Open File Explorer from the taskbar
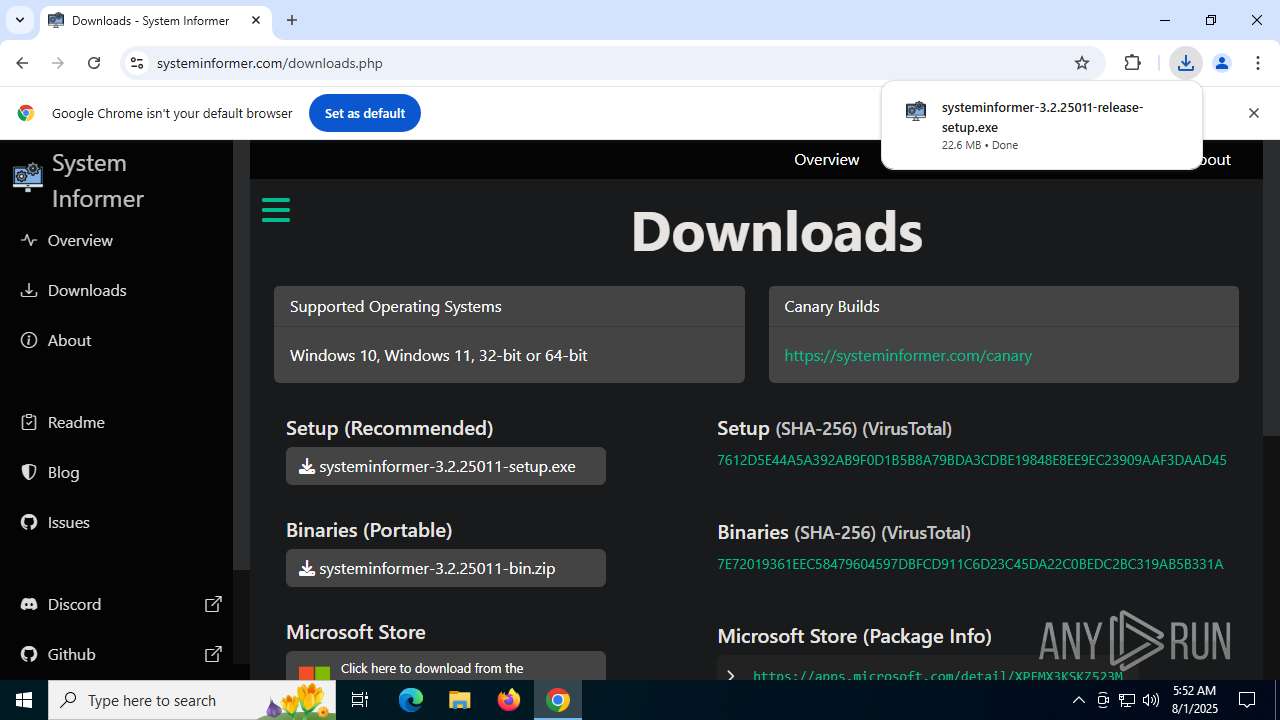Viewport: 1280px width, 720px height. point(459,700)
